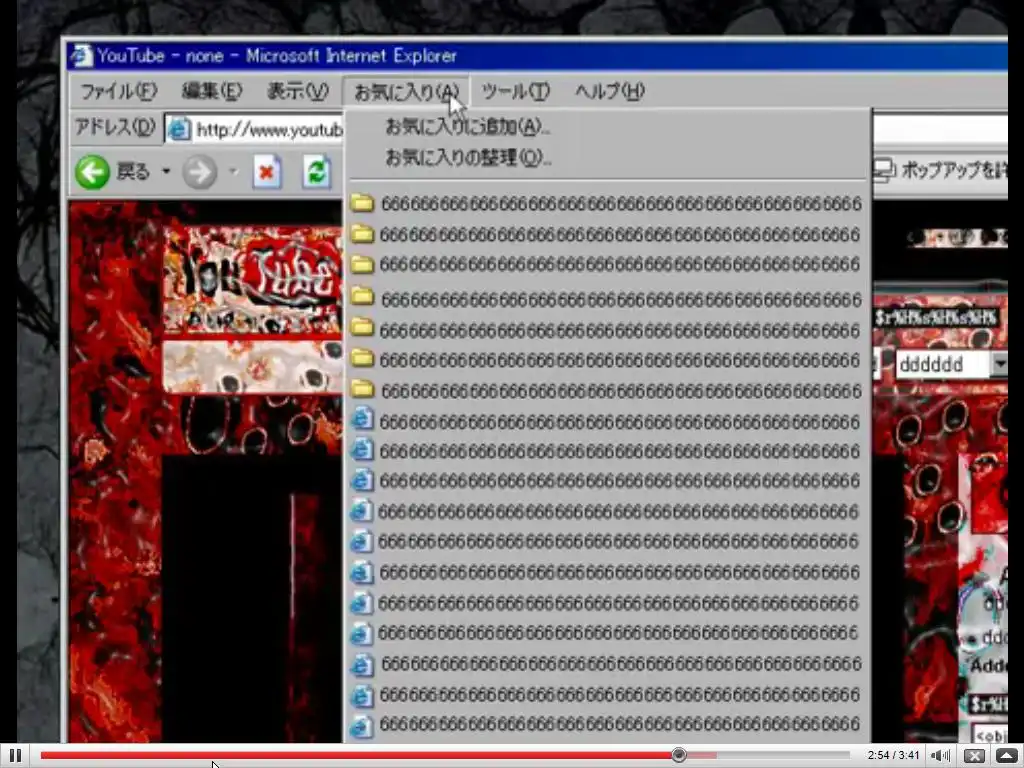Mute the player with speaker icon

click(940, 756)
